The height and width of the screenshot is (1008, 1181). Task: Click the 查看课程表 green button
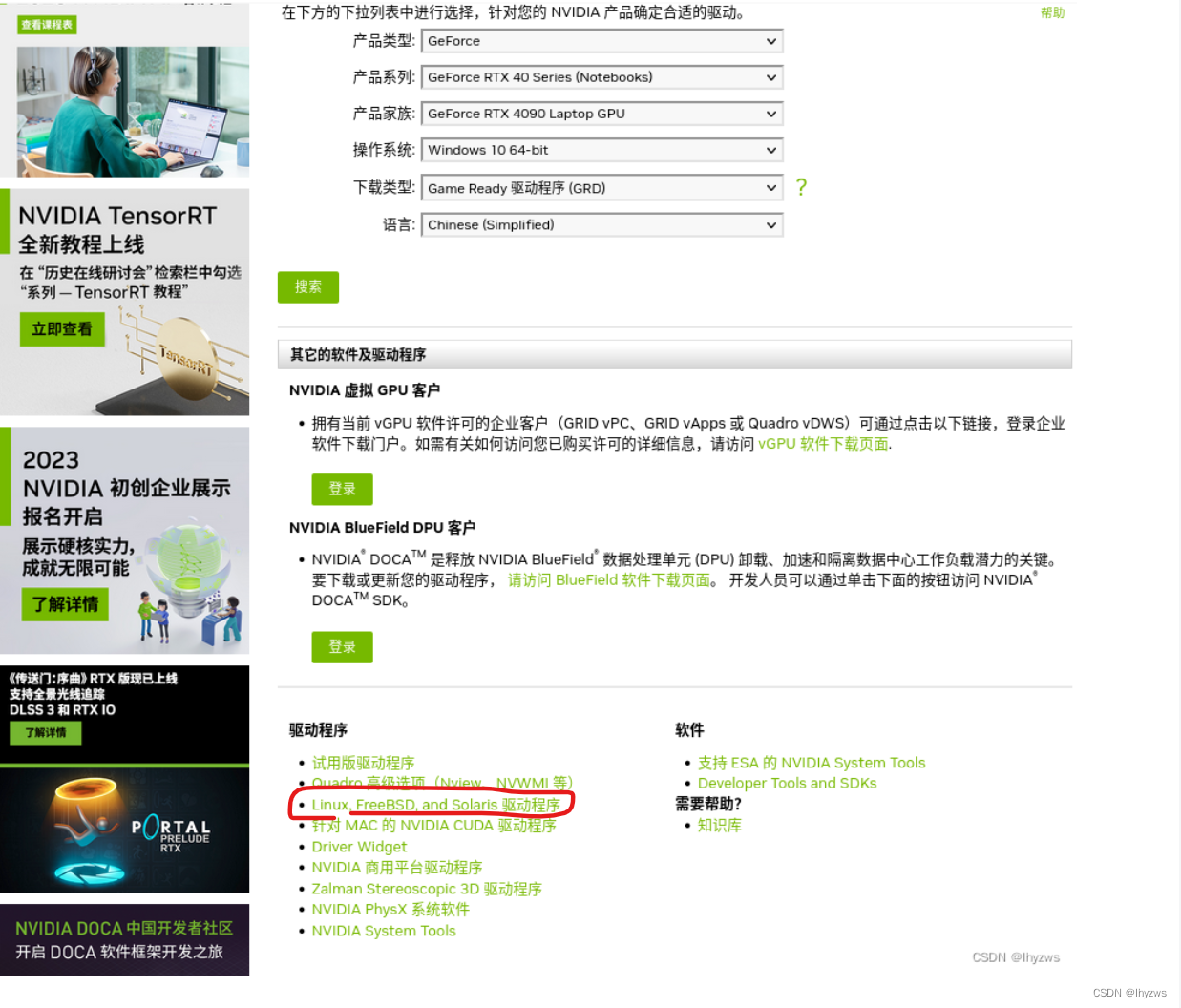(x=47, y=25)
